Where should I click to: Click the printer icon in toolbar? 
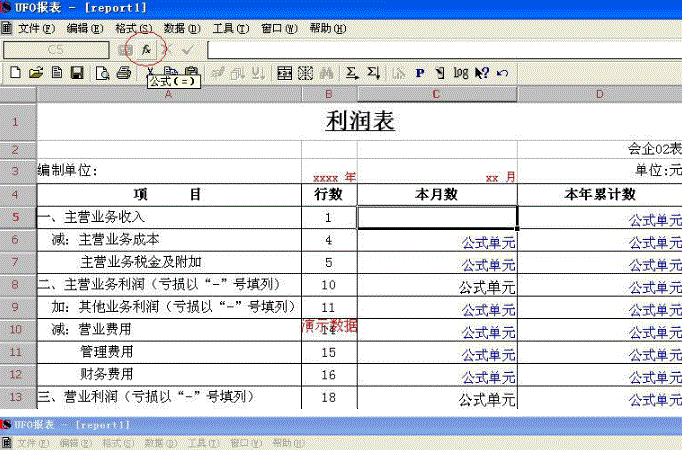[123, 72]
